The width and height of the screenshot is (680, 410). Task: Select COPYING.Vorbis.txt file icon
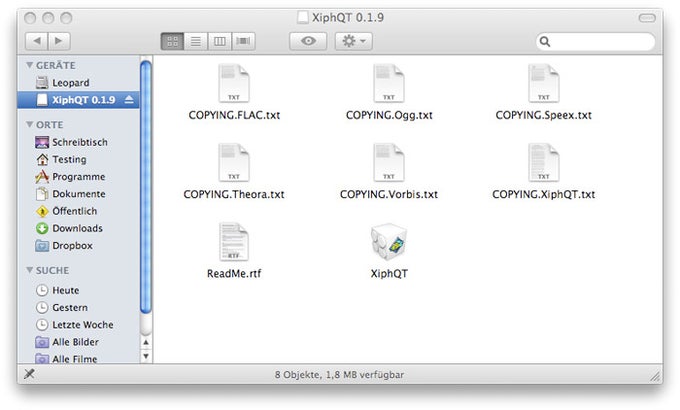point(389,163)
